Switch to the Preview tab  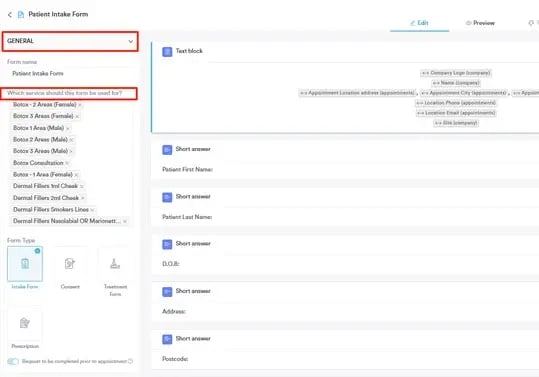[x=480, y=23]
